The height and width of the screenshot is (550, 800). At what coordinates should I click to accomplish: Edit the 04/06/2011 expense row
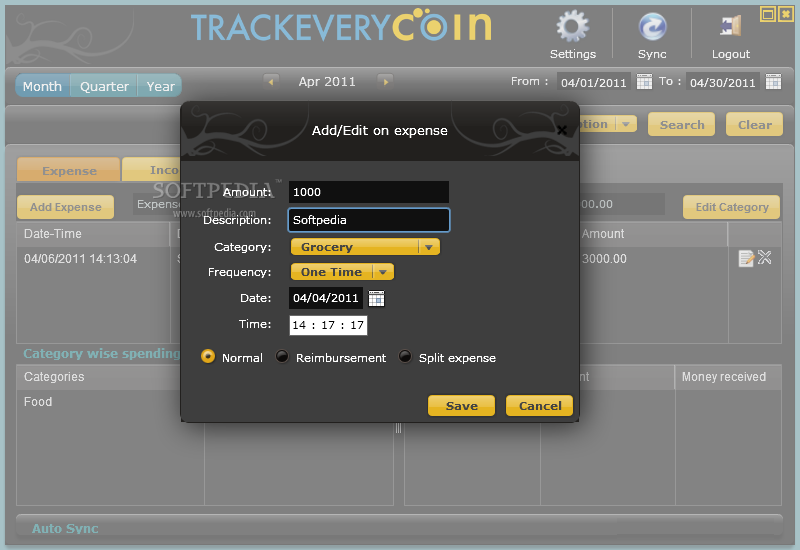(x=746, y=258)
